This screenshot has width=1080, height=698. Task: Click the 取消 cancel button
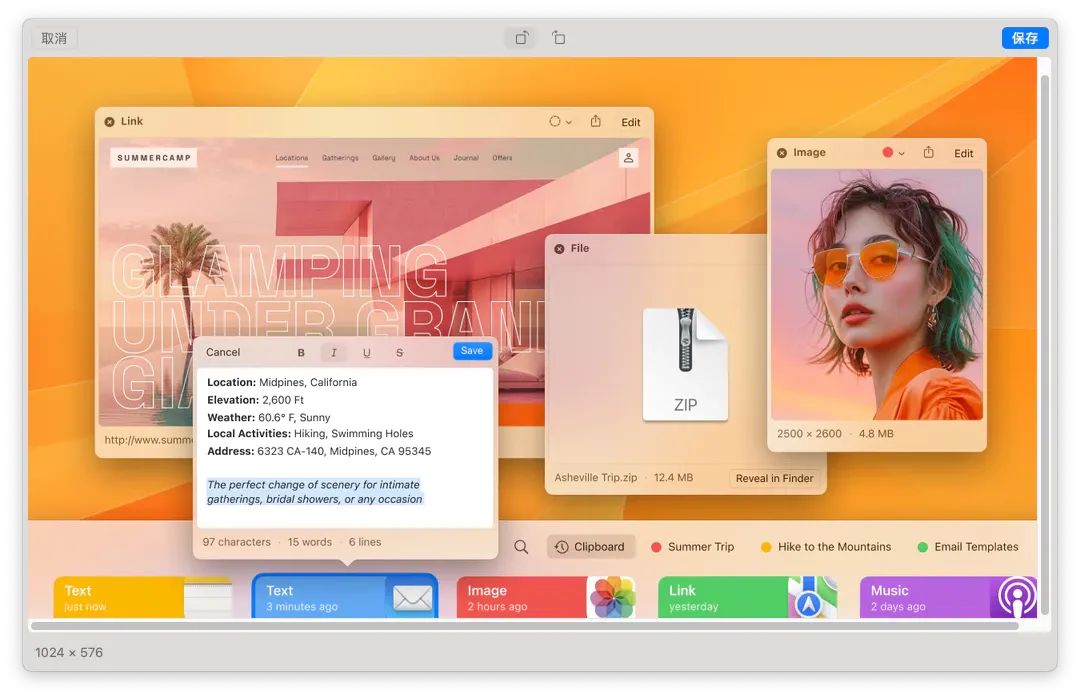54,38
